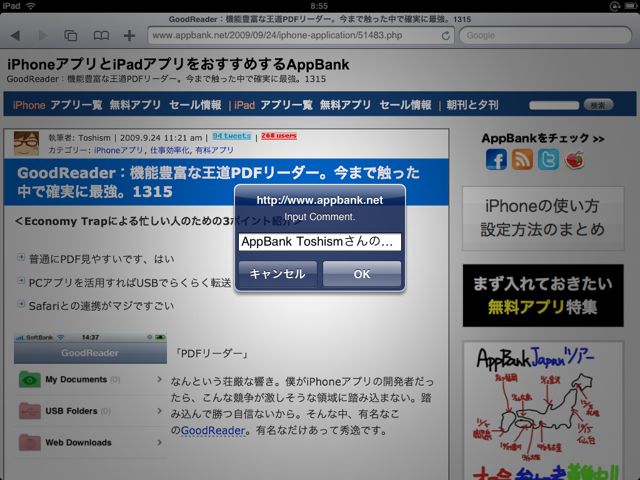Tap the Web Downloads folder icon

coord(29,442)
